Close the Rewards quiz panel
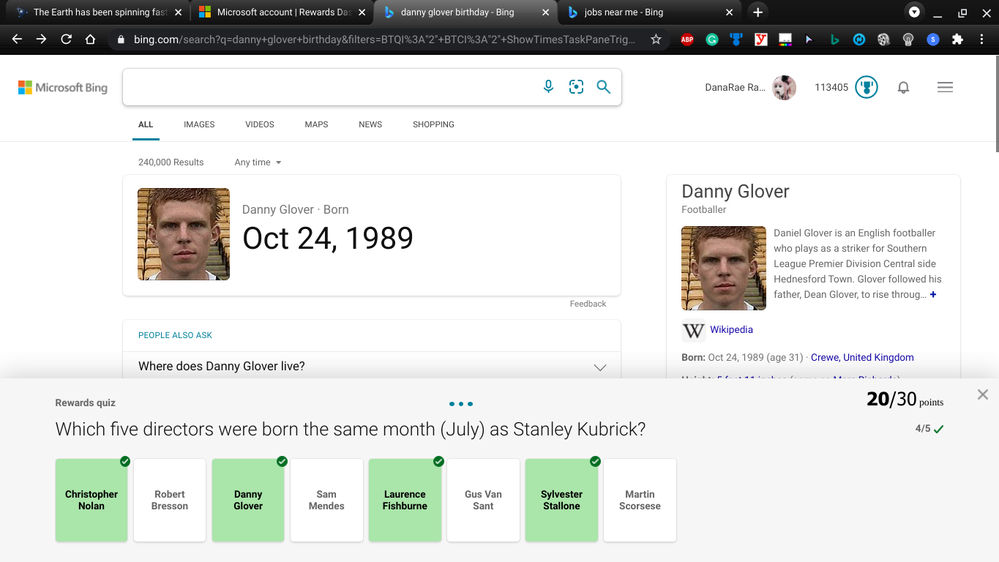Screen dimensions: 999x562 pyautogui.click(x=982, y=394)
